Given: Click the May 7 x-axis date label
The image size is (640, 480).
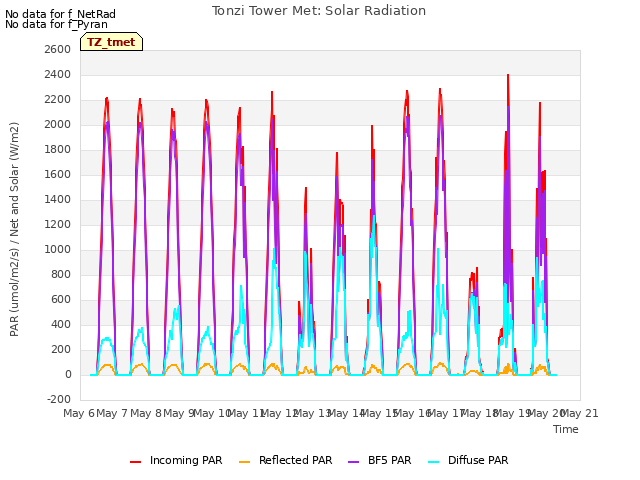Looking at the screenshot, I should [112, 413].
